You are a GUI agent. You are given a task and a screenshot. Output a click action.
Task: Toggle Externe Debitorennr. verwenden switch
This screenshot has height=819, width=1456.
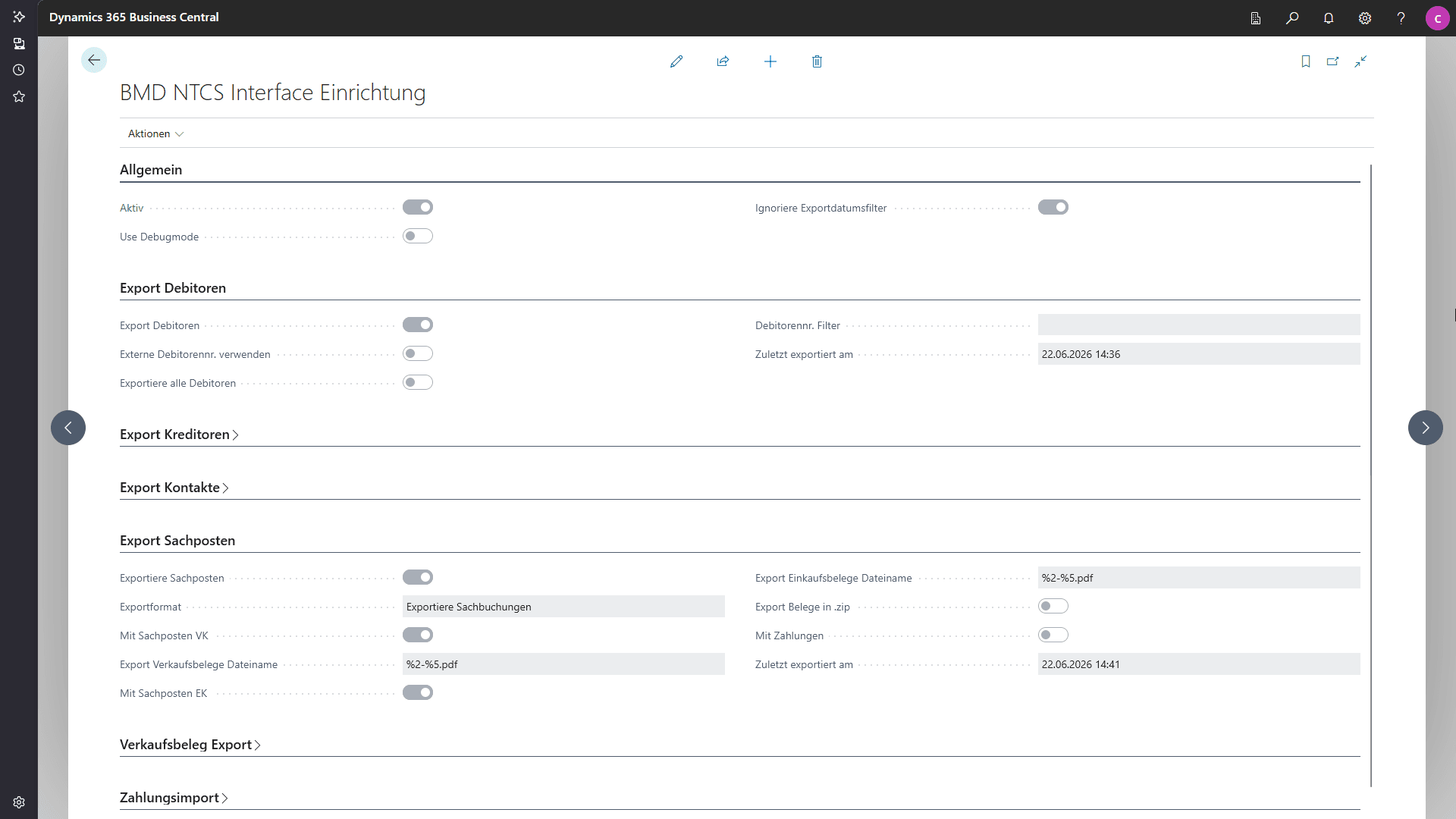[418, 353]
